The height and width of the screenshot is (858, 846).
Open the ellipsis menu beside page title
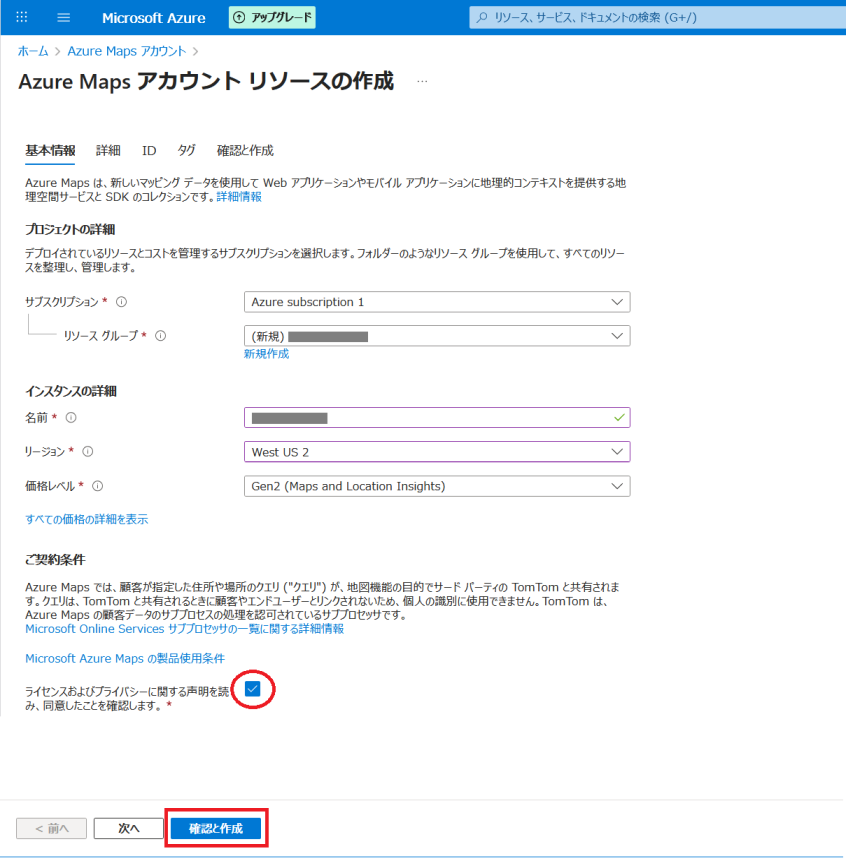[422, 82]
